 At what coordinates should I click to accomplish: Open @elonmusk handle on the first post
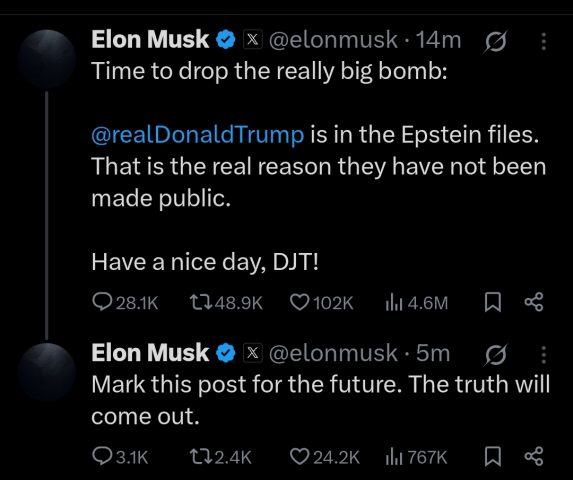coord(333,39)
